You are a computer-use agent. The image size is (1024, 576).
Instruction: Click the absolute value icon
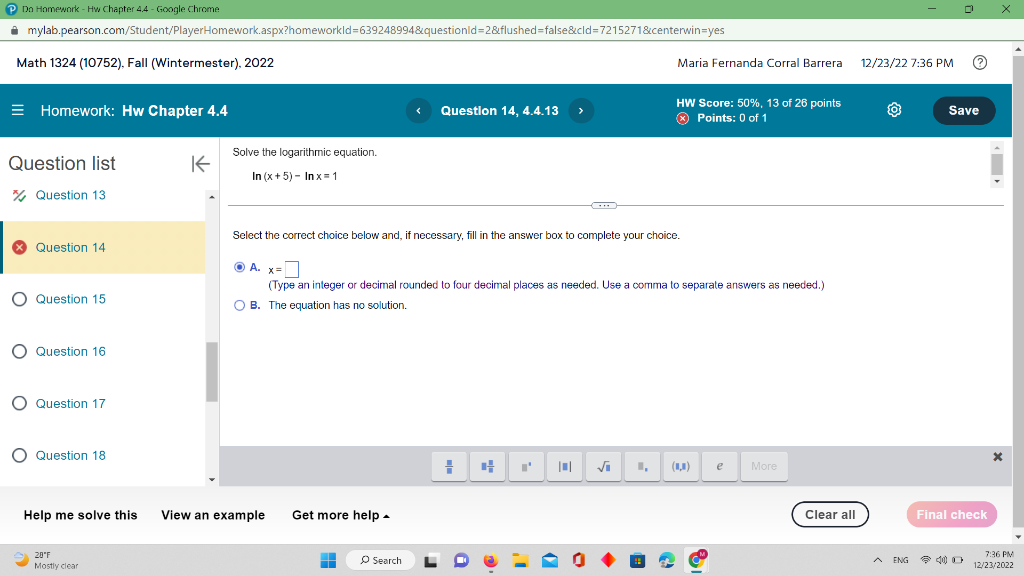[564, 466]
